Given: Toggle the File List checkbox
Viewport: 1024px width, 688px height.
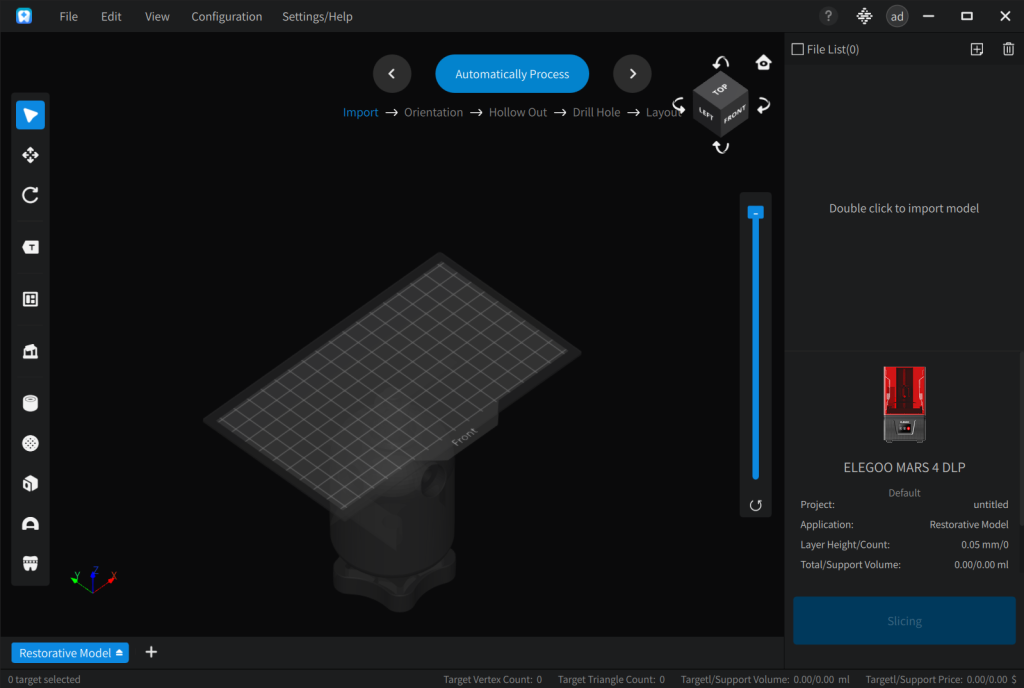Looking at the screenshot, I should pos(797,49).
